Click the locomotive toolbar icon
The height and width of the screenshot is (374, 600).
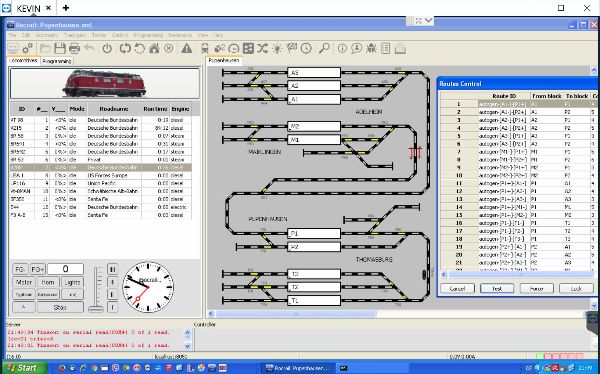[x=205, y=49]
